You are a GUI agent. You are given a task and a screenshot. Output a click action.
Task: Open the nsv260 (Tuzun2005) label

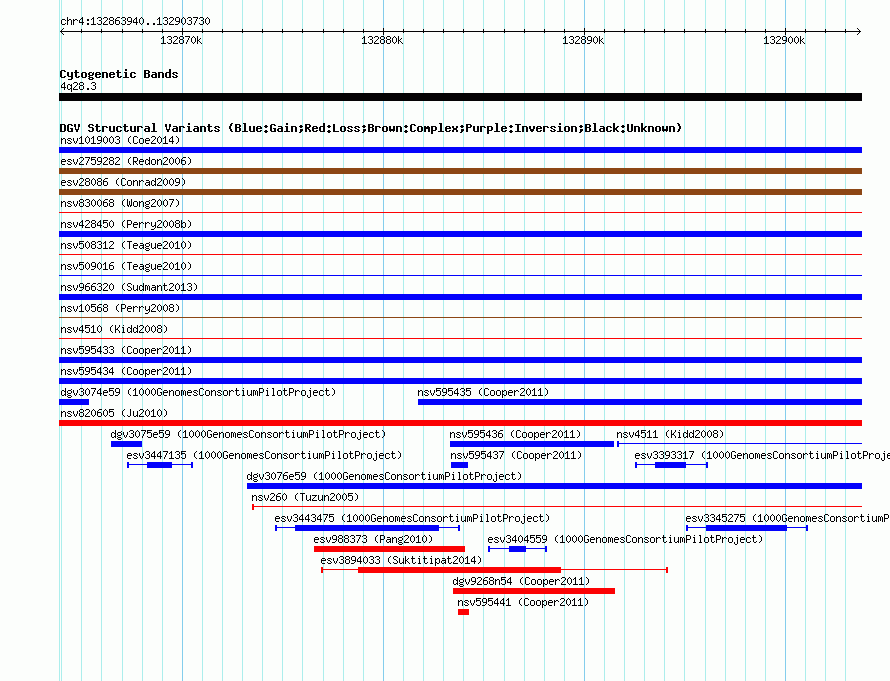pyautogui.click(x=305, y=497)
